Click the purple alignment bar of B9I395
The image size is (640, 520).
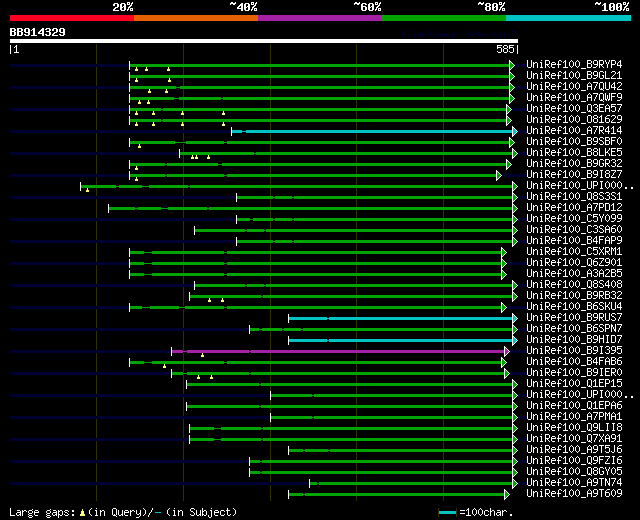click(x=338, y=351)
